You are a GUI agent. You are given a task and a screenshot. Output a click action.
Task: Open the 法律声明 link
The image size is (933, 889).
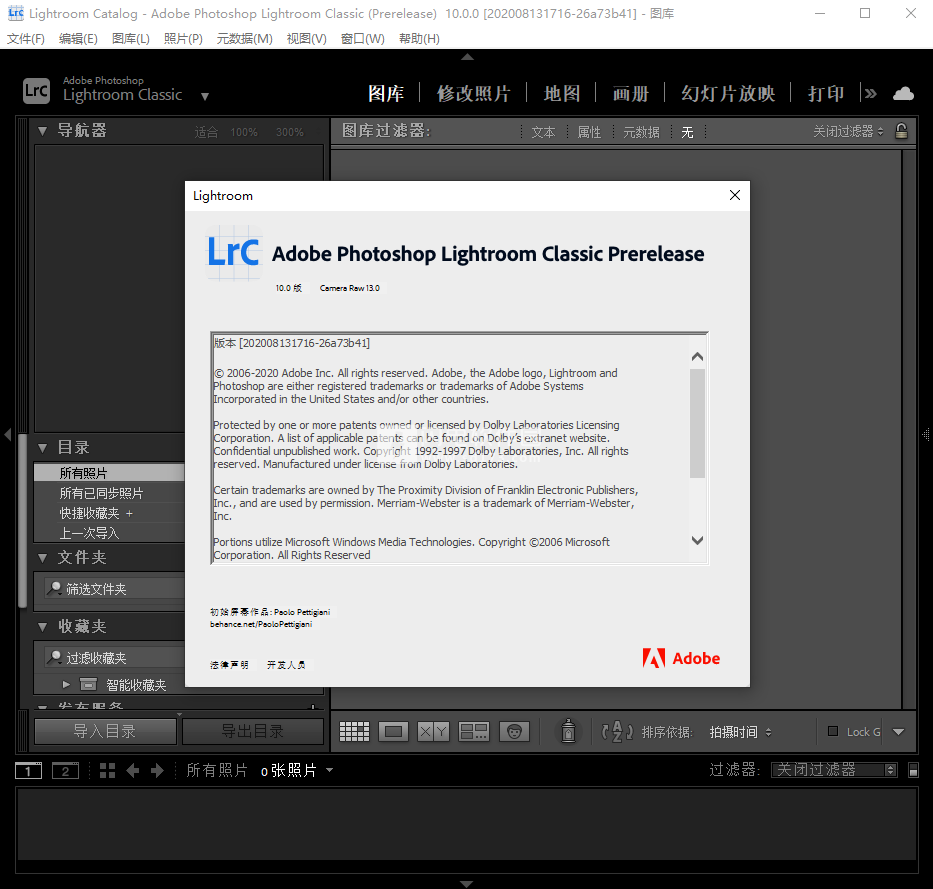click(x=229, y=665)
